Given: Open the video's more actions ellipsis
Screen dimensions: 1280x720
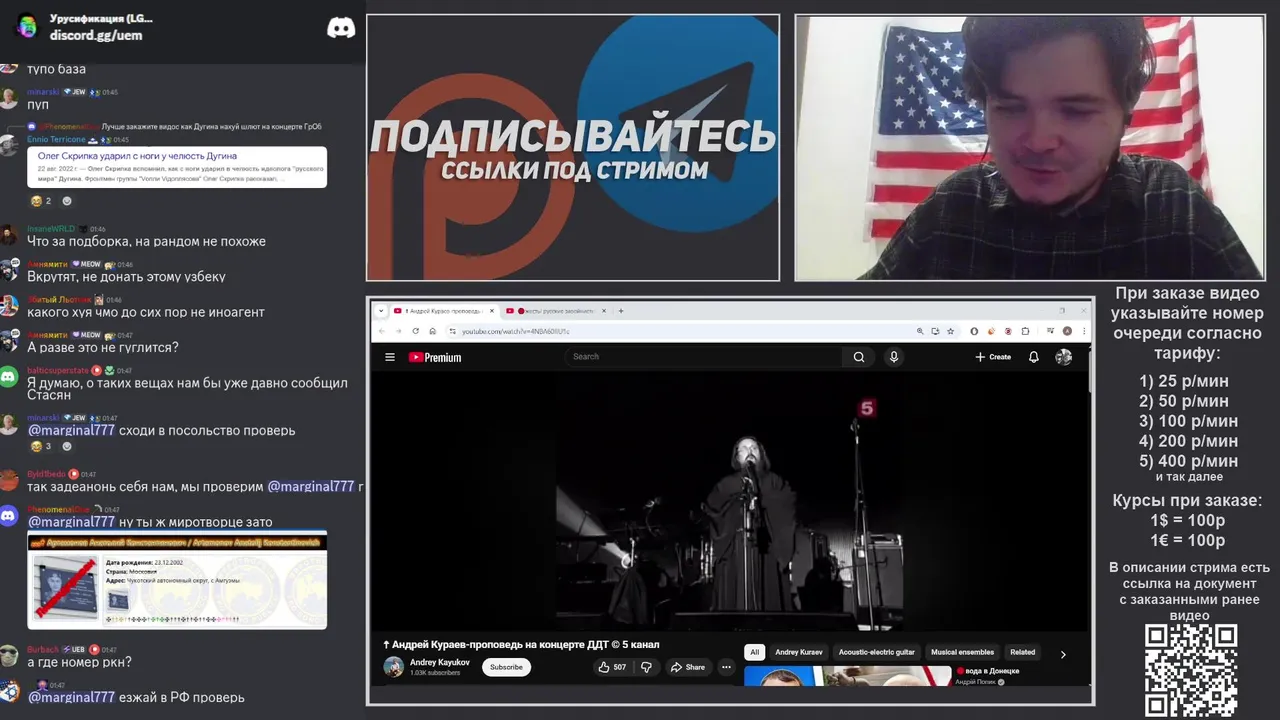Looking at the screenshot, I should pyautogui.click(x=726, y=667).
